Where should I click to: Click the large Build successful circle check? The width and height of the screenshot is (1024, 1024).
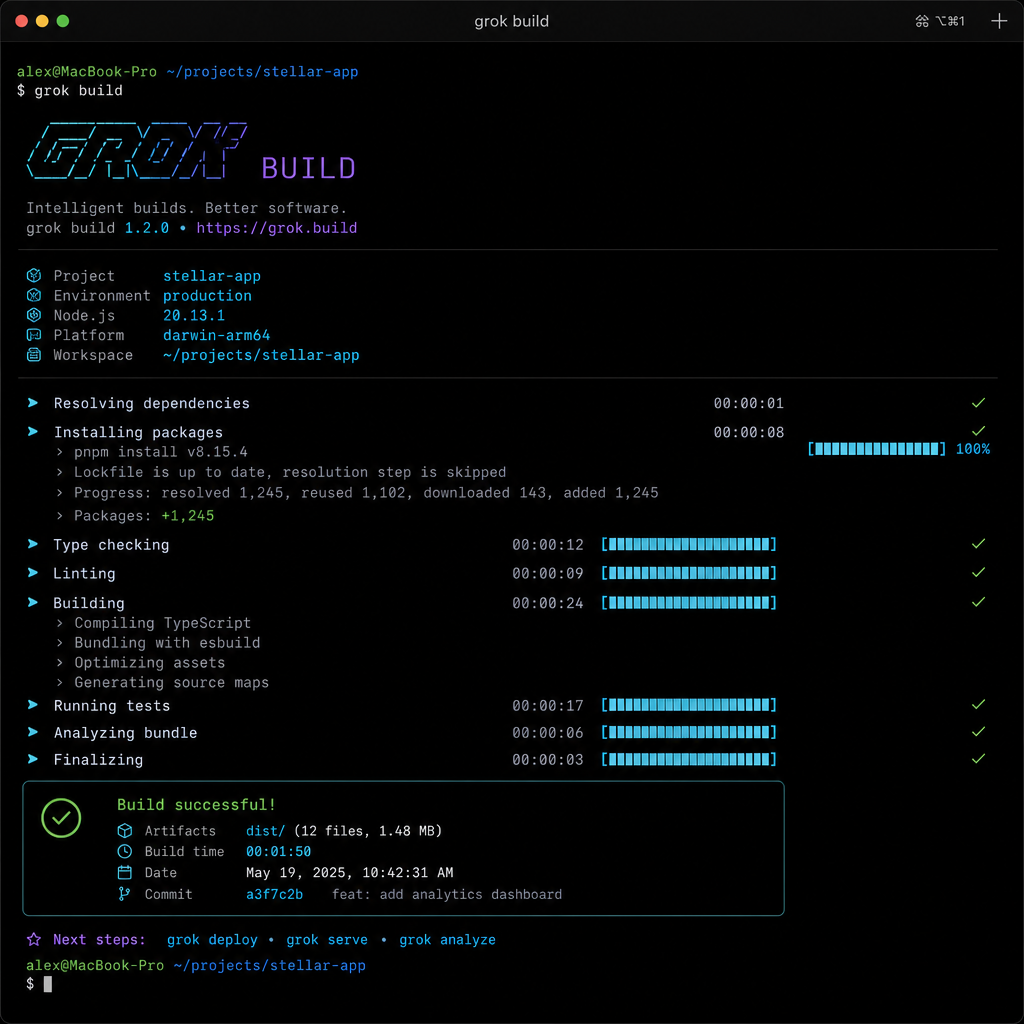[61, 818]
